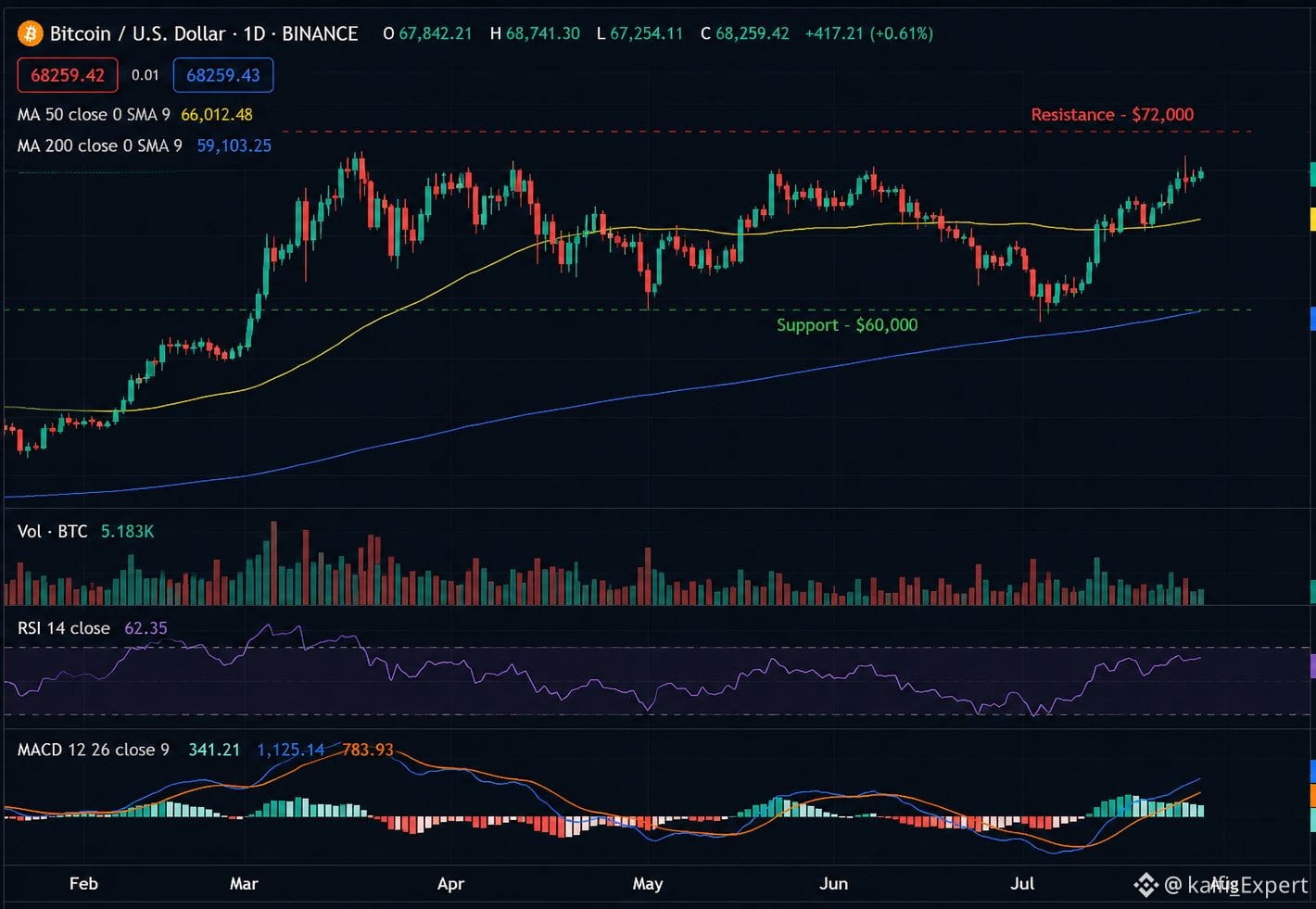Select the Vol · BTC indicator legend
The height and width of the screenshot is (909, 1316).
point(53,532)
